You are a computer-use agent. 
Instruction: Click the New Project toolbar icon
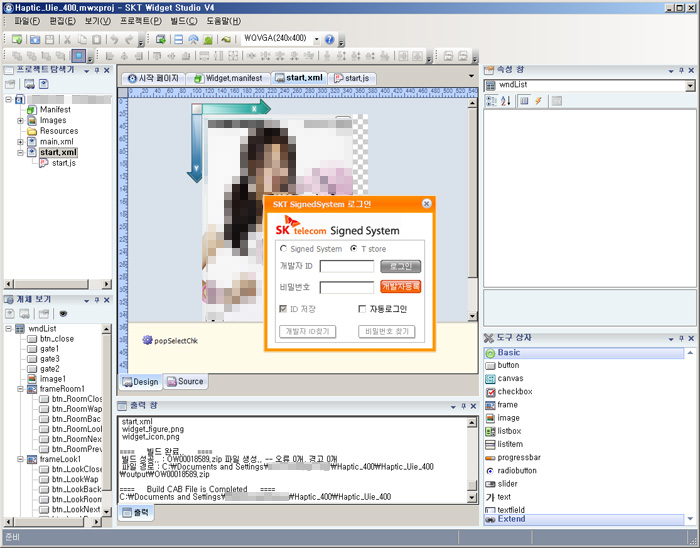tap(17, 39)
